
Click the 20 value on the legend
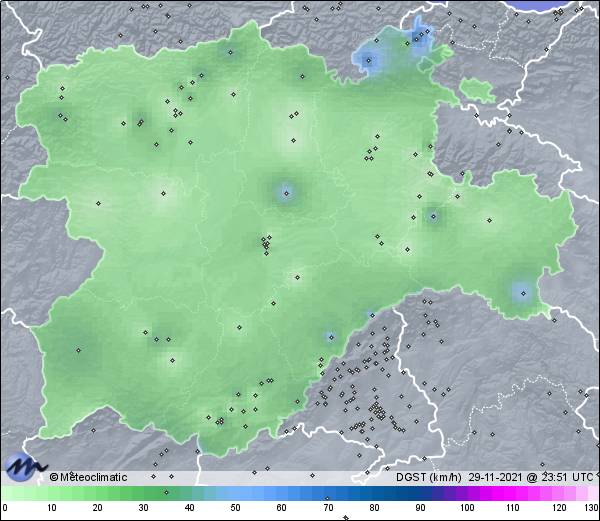coord(98,508)
